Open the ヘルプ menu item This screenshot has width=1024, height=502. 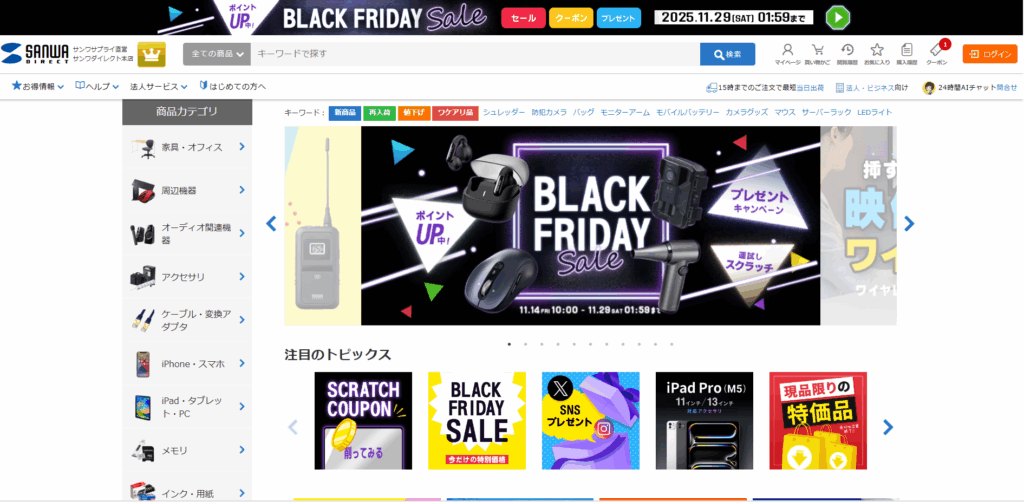(x=97, y=86)
